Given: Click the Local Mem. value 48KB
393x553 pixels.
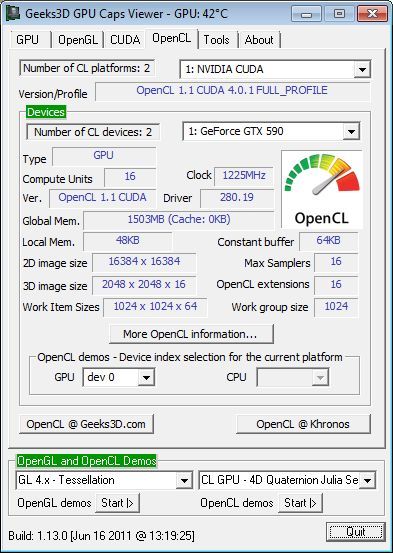Looking at the screenshot, I should pos(128,241).
